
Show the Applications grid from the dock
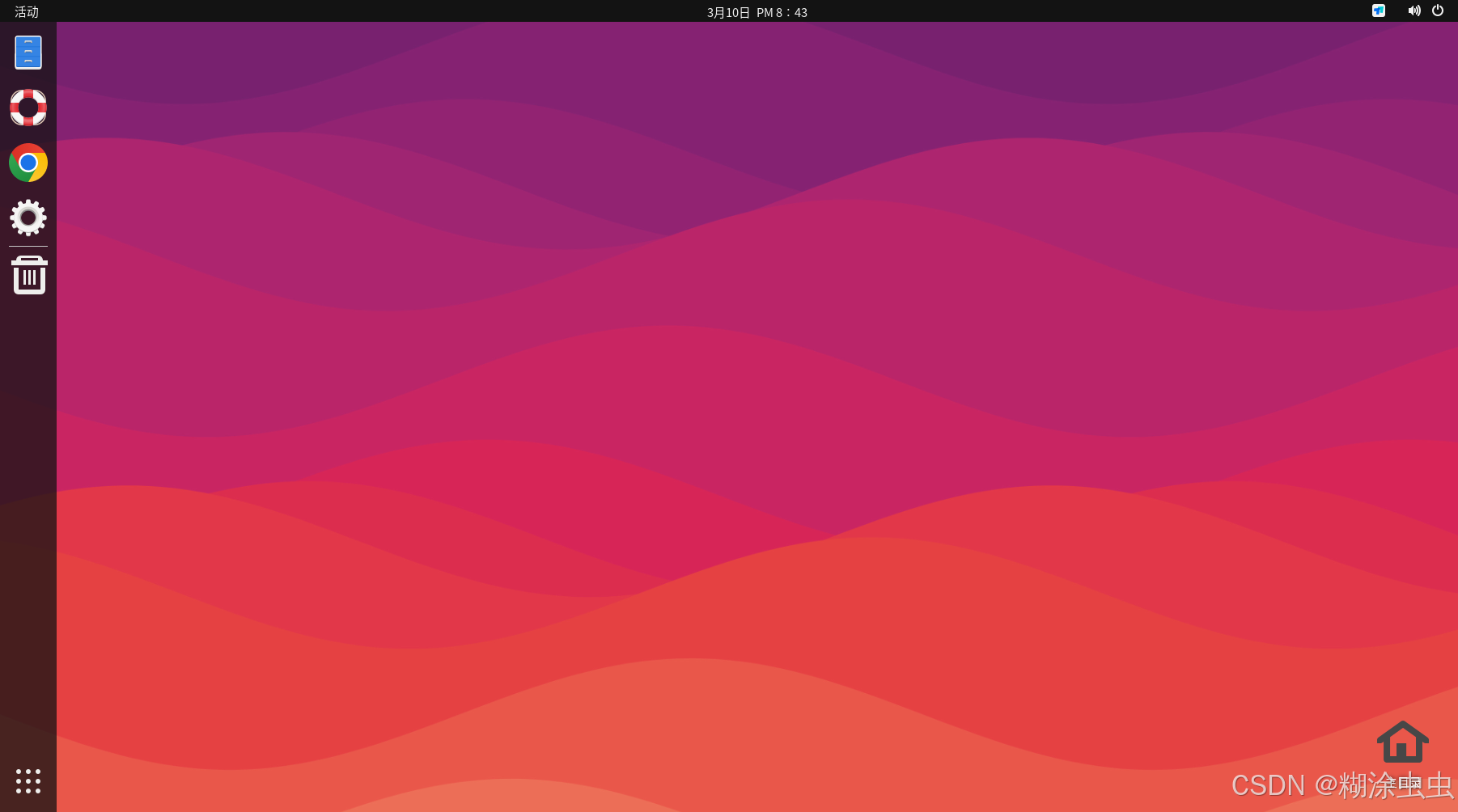(28, 781)
